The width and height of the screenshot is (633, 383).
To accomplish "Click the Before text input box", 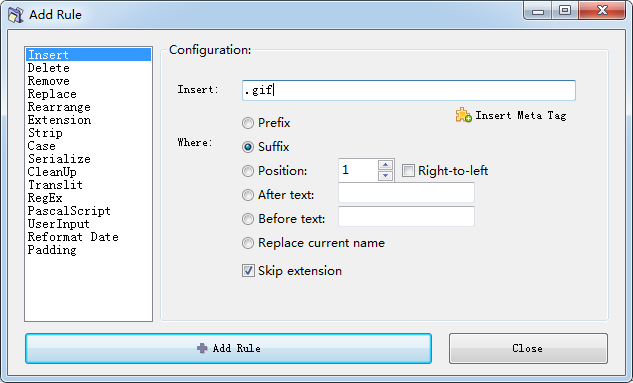I will pyautogui.click(x=406, y=217).
